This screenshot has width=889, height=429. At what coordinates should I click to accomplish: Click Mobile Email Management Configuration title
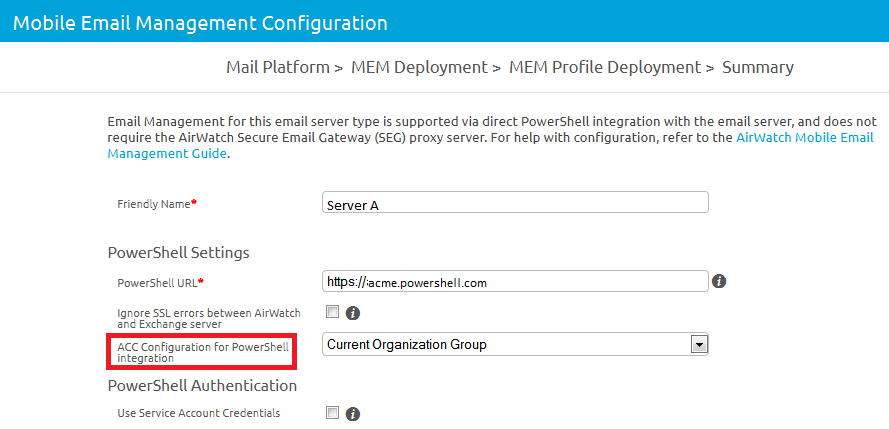200,23
